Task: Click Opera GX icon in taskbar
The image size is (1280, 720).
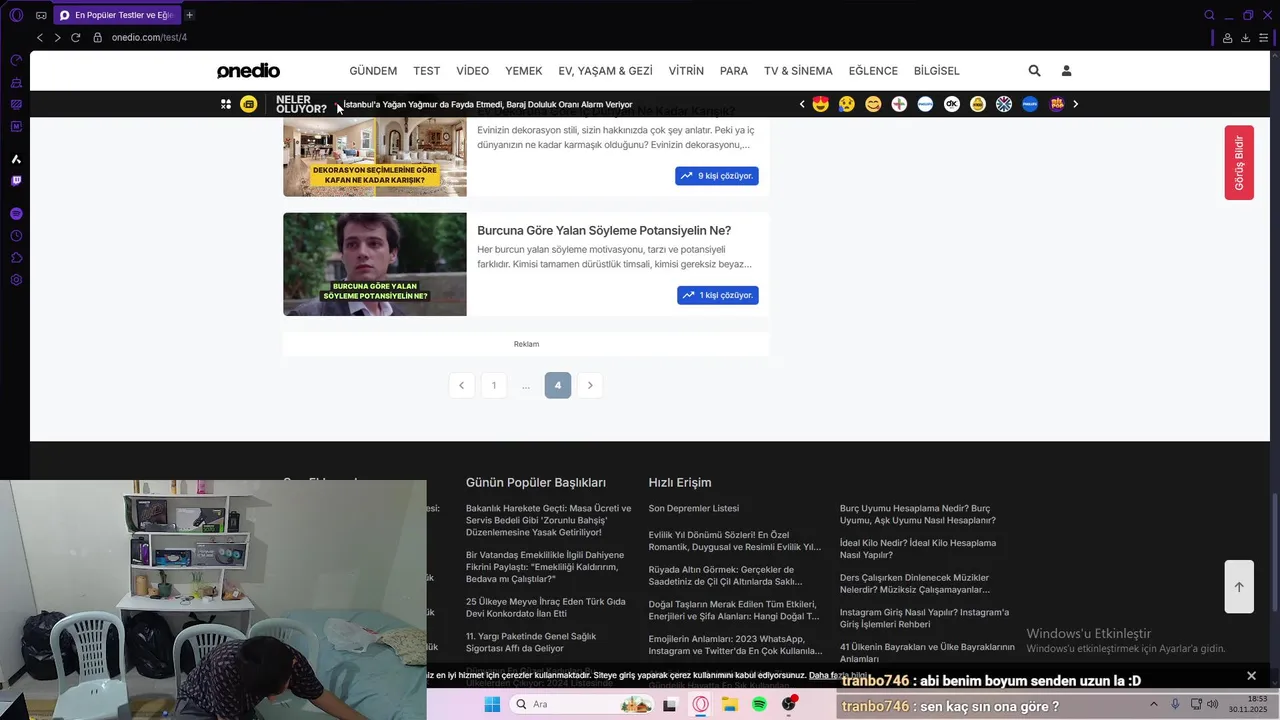Action: 701,705
